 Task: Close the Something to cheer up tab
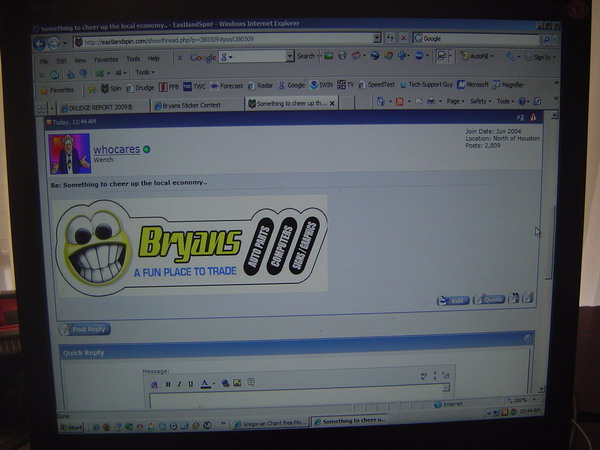click(x=332, y=103)
